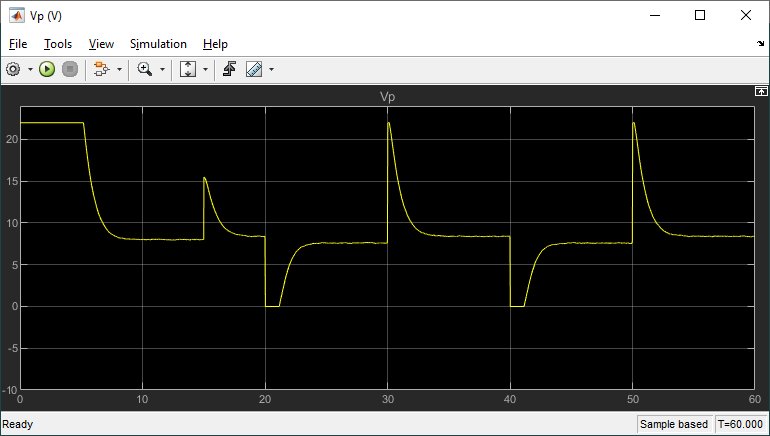This screenshot has height=436, width=770.
Task: Select the Zoom magnifier tool
Action: 145,69
